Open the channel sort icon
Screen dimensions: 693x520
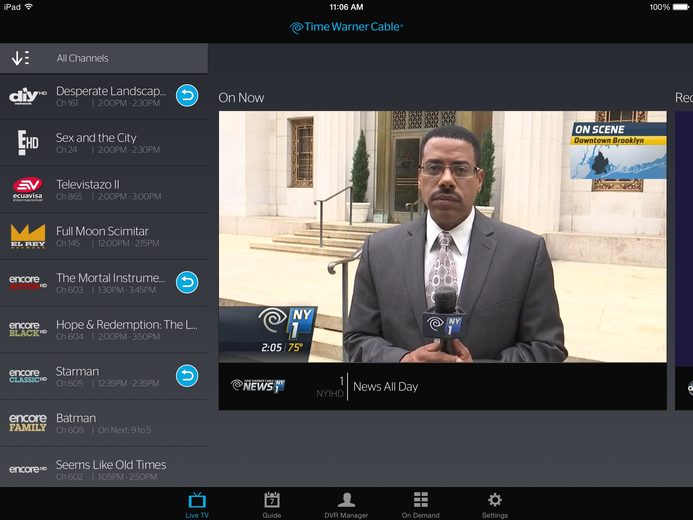click(20, 58)
